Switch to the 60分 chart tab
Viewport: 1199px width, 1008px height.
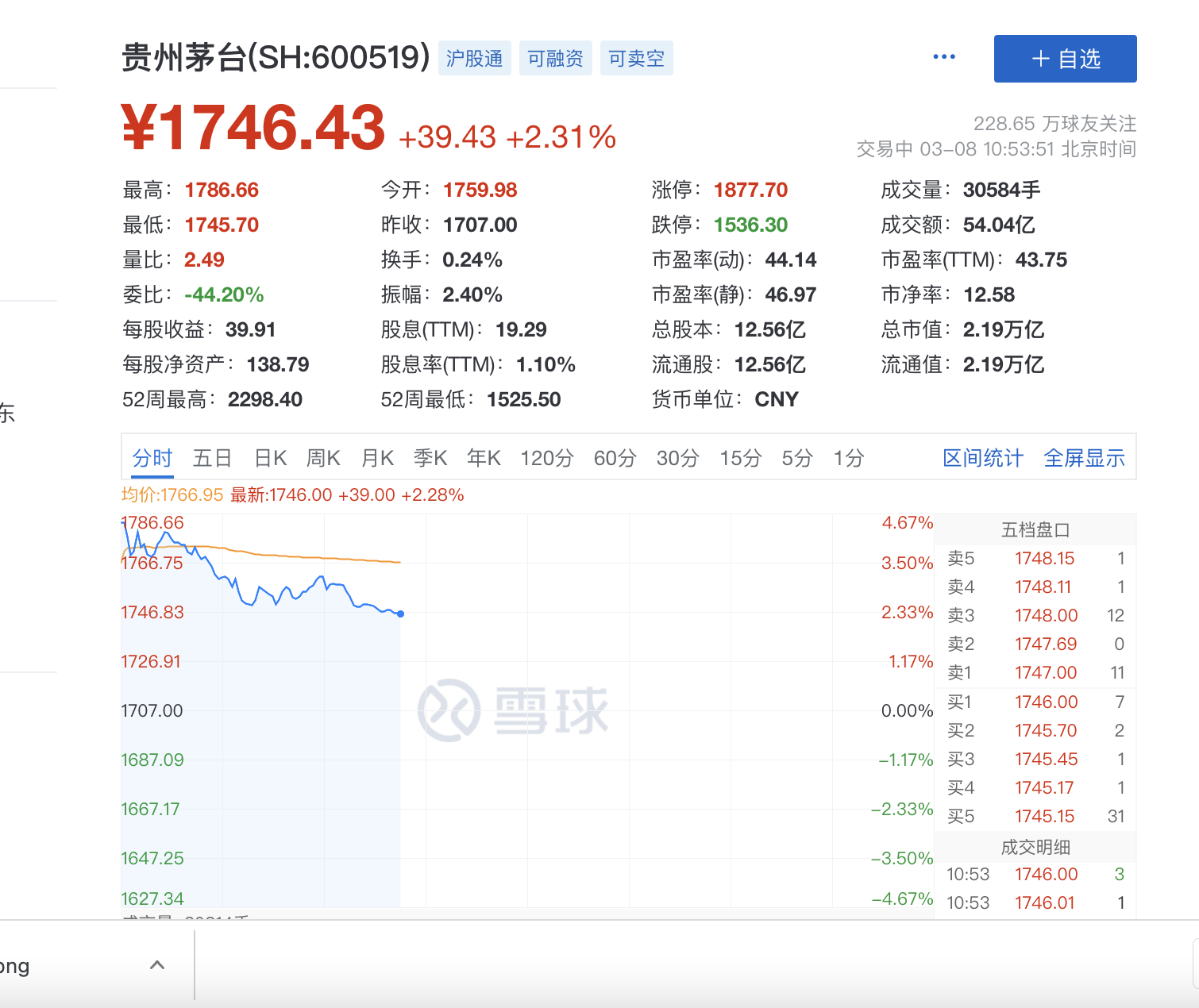pyautogui.click(x=615, y=458)
